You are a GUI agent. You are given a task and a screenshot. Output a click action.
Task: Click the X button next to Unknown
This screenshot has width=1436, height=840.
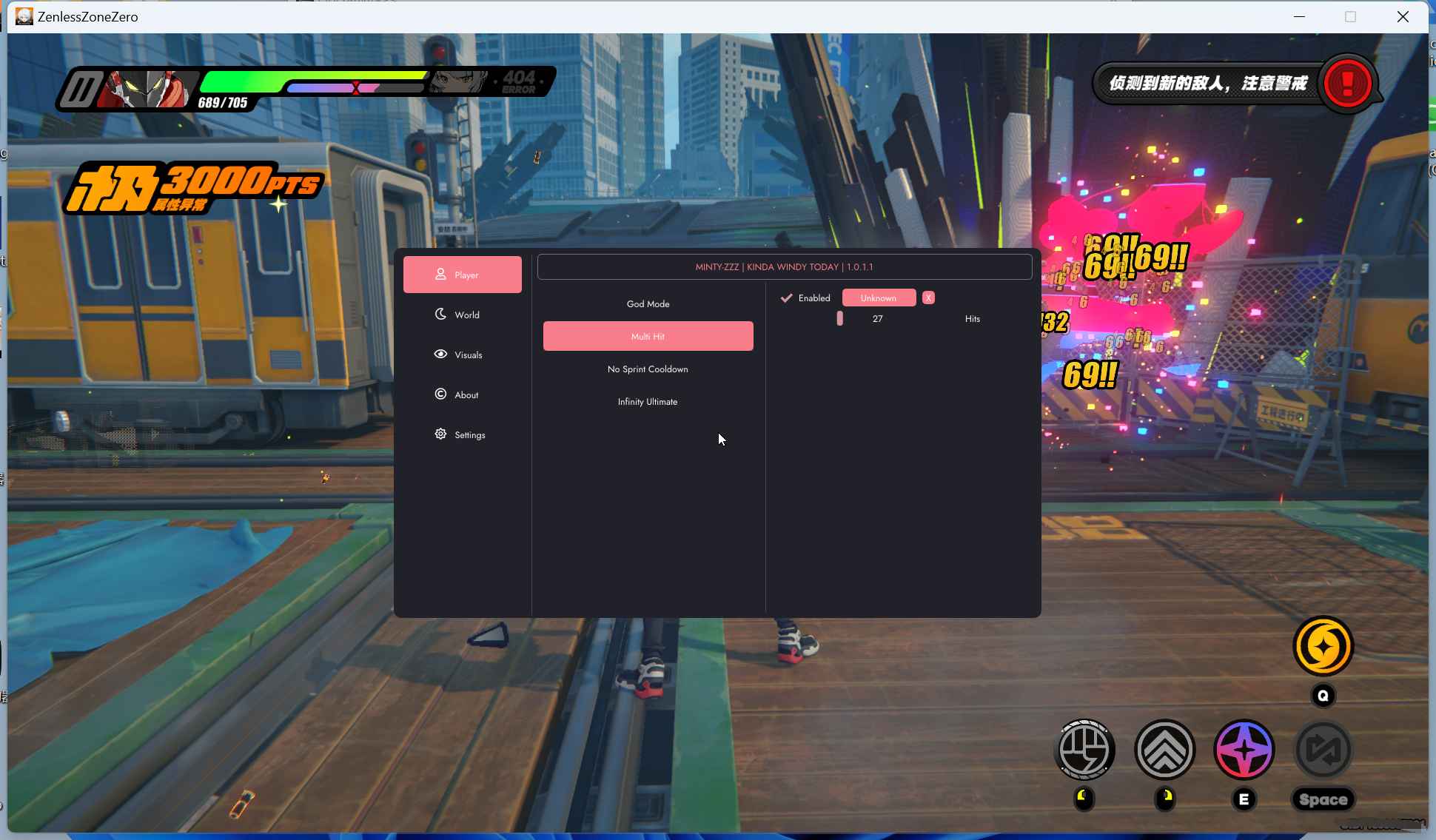point(928,297)
